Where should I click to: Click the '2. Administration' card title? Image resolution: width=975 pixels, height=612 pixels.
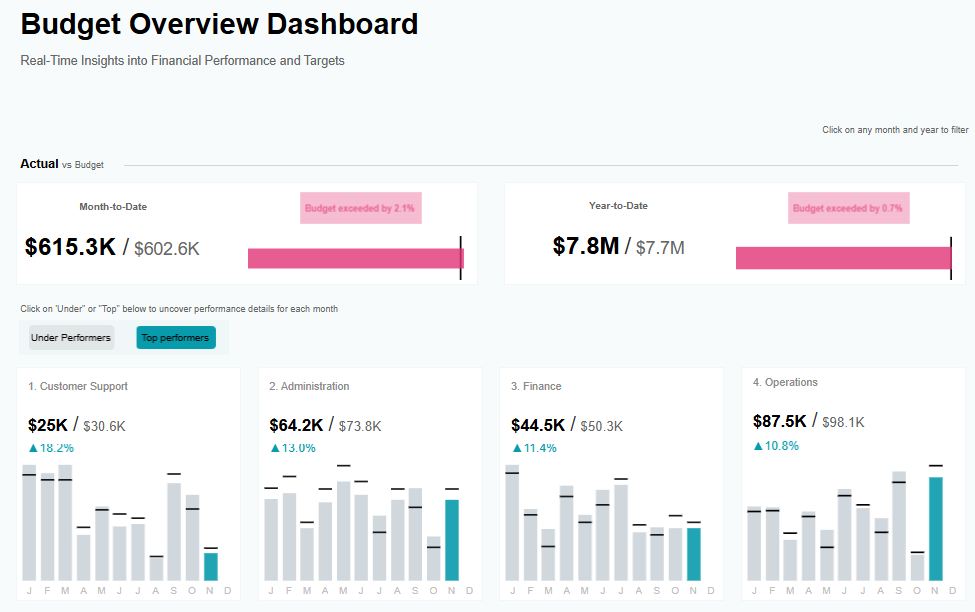[x=309, y=386]
